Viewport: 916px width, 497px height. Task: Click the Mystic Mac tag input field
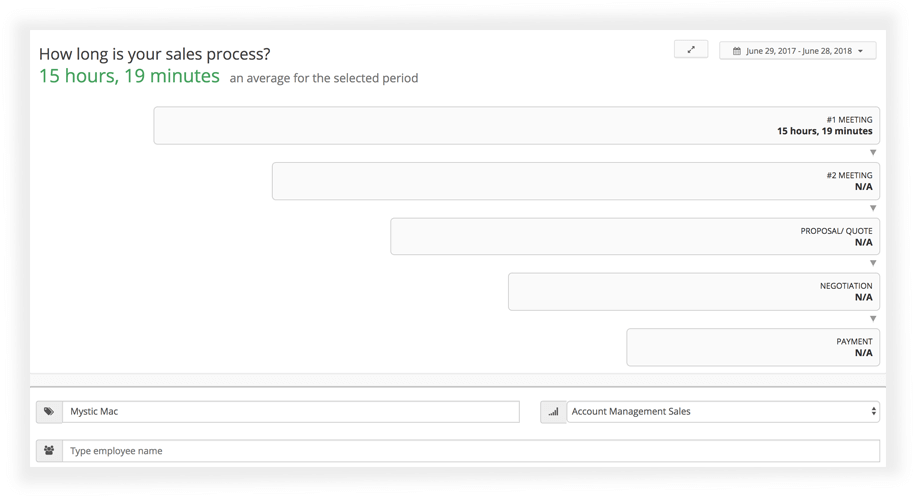tap(291, 412)
